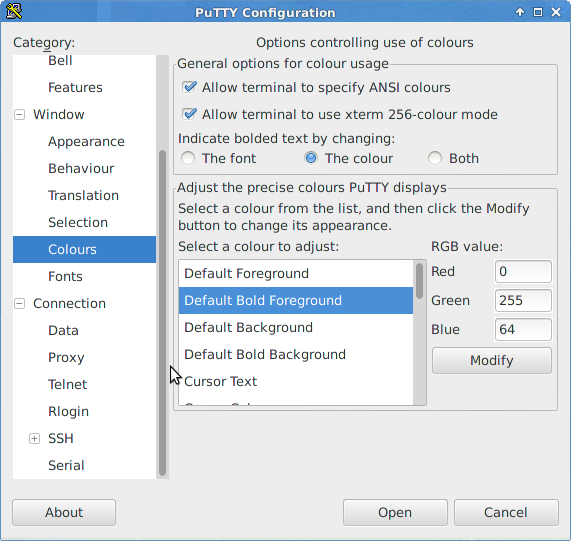
Task: Click the Blue value input field
Action: (523, 329)
